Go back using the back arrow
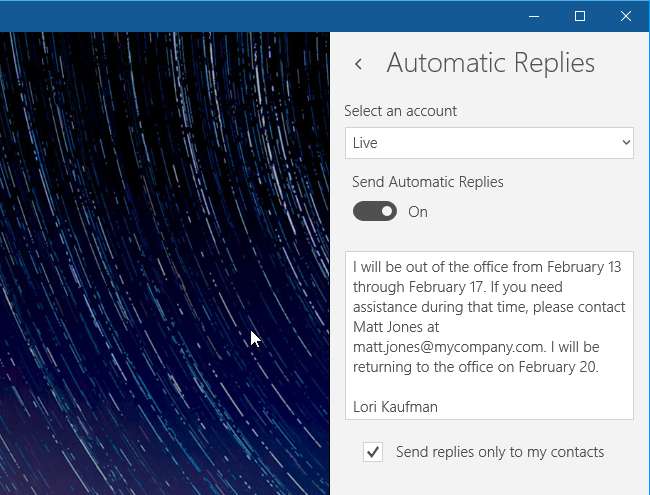 tap(358, 64)
